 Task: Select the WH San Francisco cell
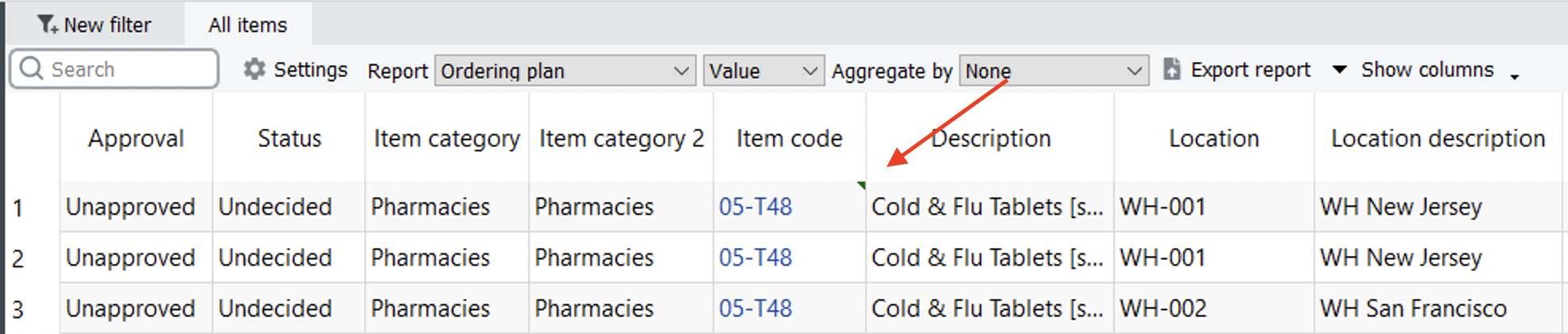[1413, 309]
